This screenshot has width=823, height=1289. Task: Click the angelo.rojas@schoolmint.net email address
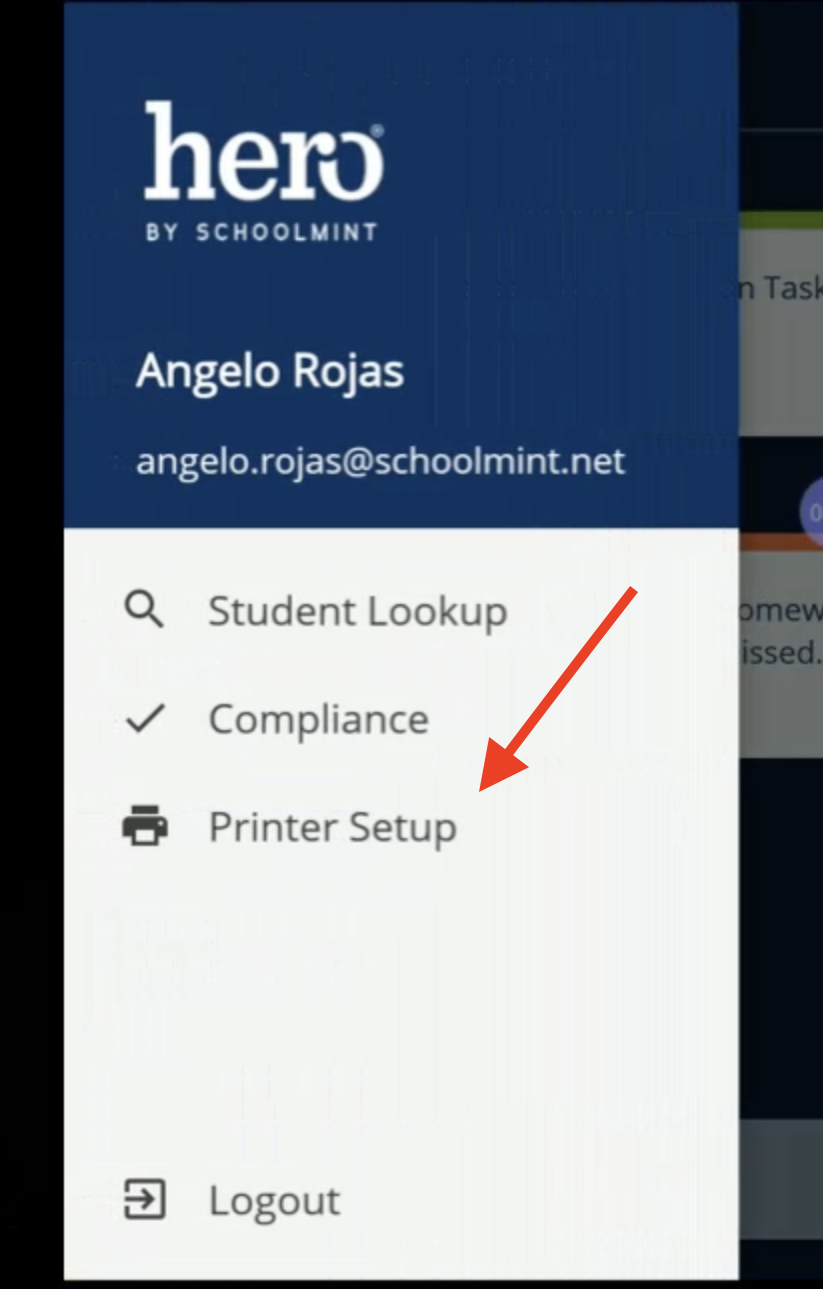[380, 461]
